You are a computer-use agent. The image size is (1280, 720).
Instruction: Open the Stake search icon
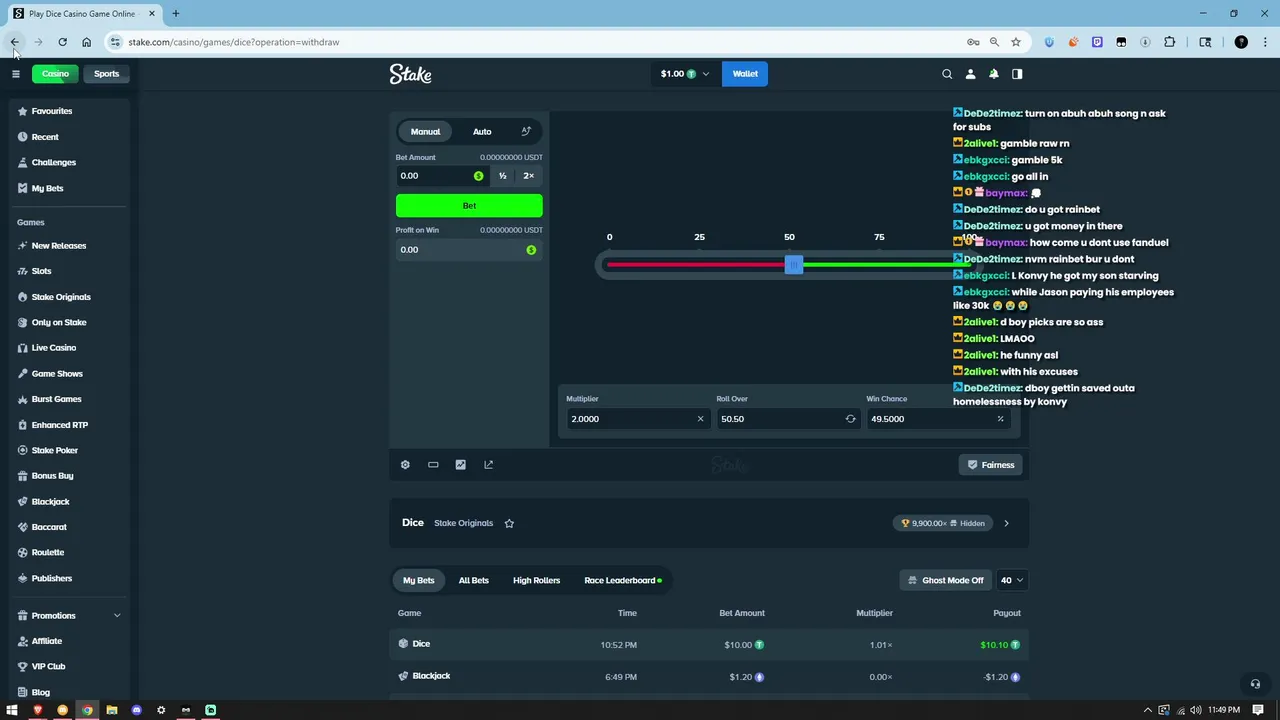[x=947, y=74]
